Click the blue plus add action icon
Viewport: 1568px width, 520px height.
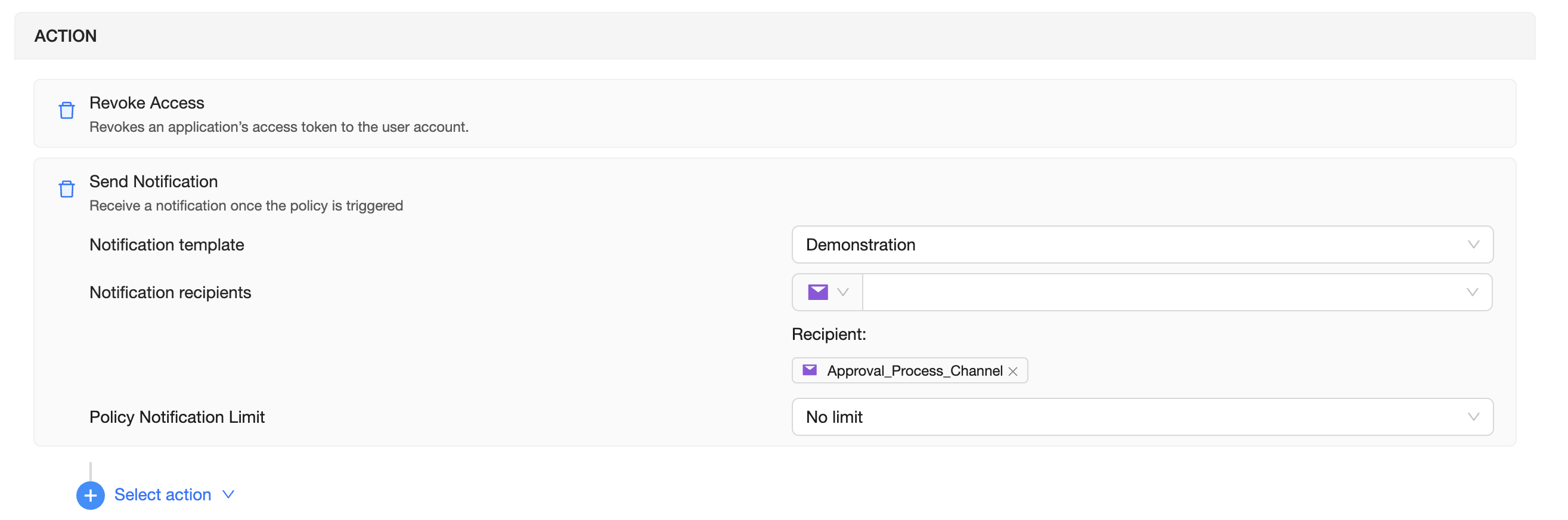(x=90, y=495)
